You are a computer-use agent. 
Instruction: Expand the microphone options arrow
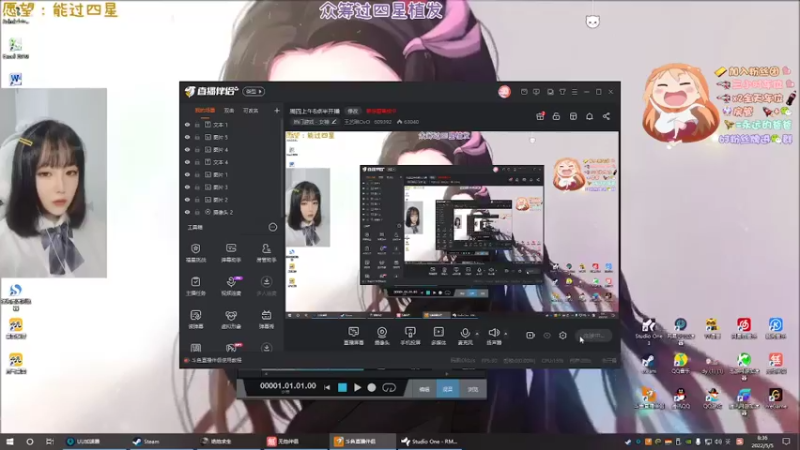point(477,334)
